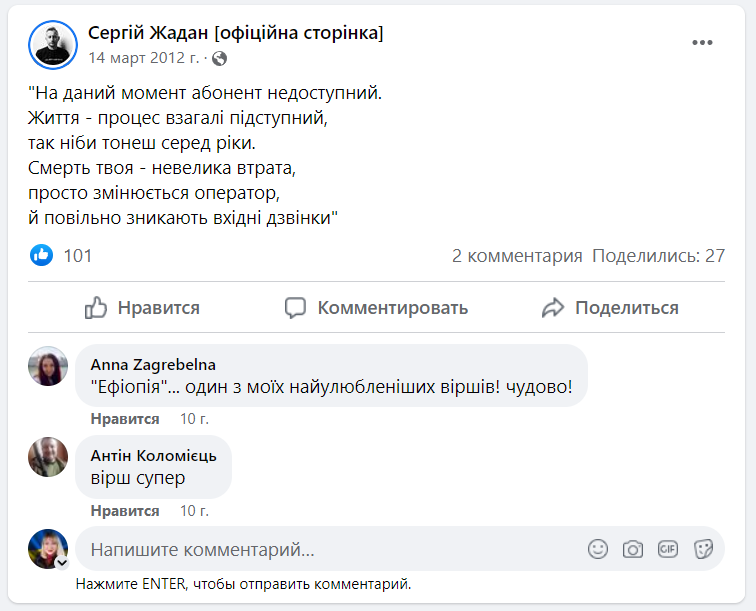Show who shared via Поделились: 27
756x611 pixels.
point(658,256)
